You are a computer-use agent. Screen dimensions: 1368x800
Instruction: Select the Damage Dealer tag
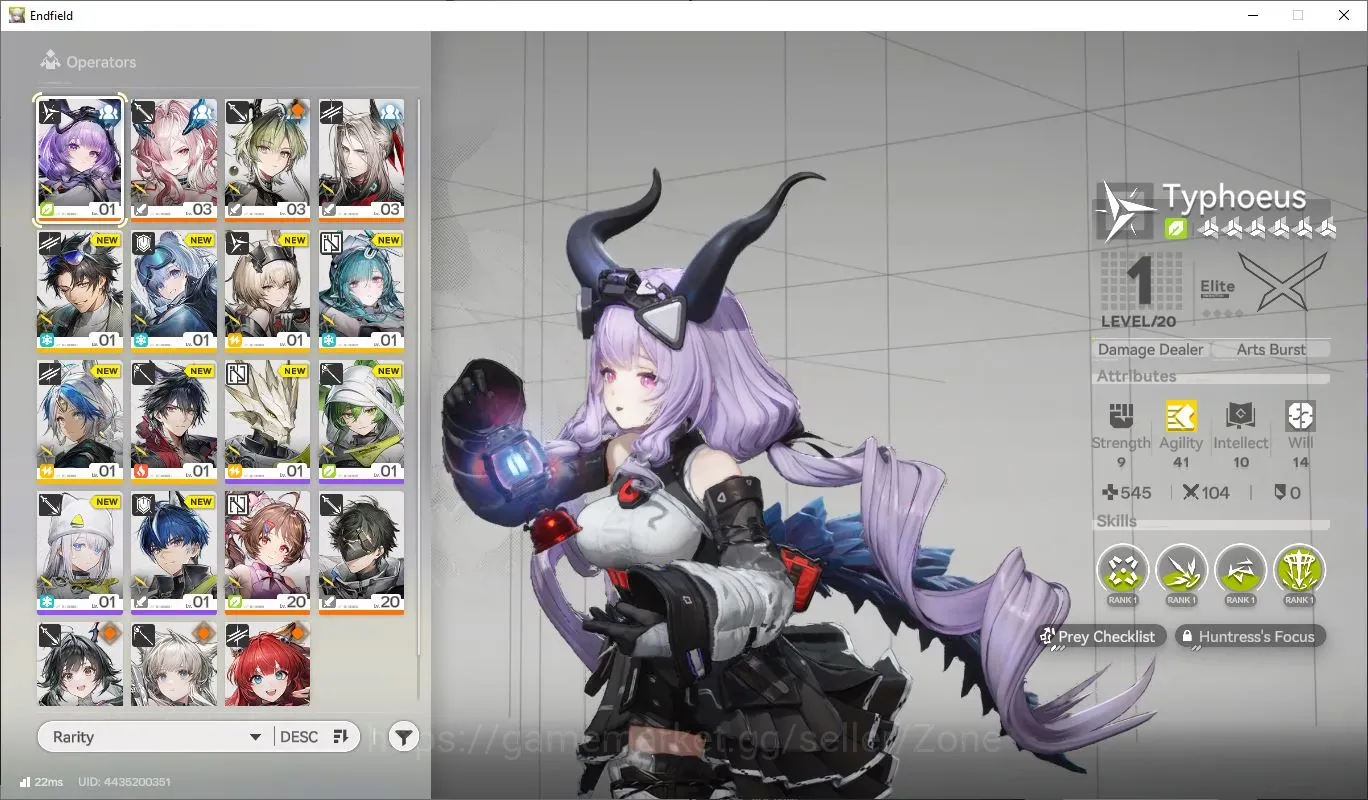(x=1150, y=350)
